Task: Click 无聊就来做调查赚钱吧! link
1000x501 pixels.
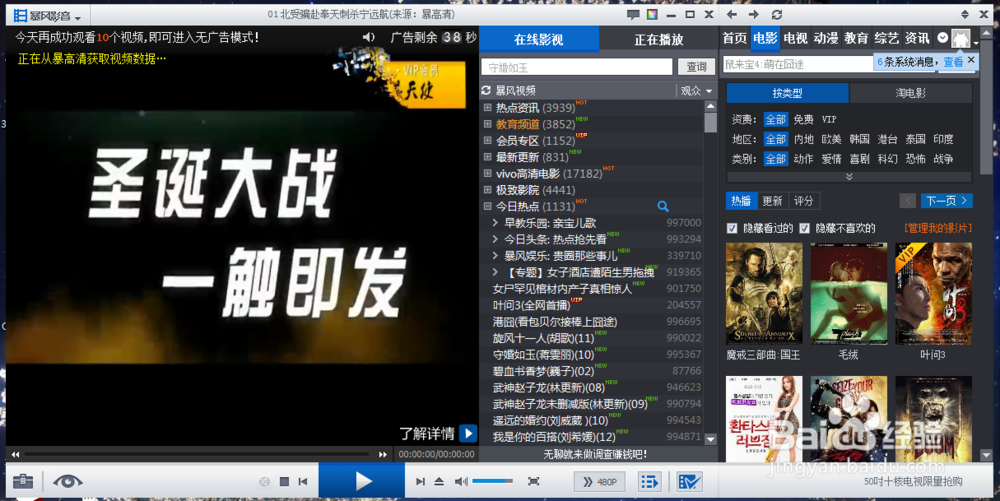Action: [x=594, y=454]
